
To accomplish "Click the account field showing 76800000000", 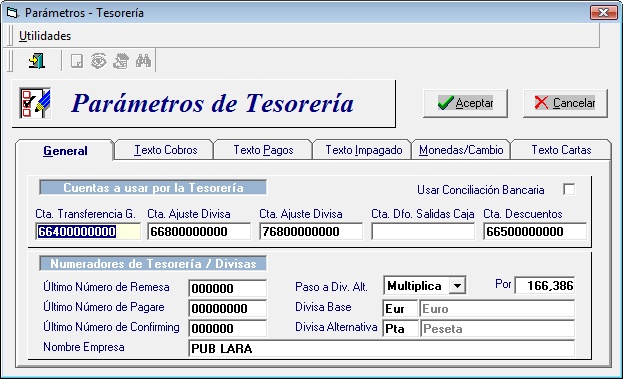I will tap(311, 231).
